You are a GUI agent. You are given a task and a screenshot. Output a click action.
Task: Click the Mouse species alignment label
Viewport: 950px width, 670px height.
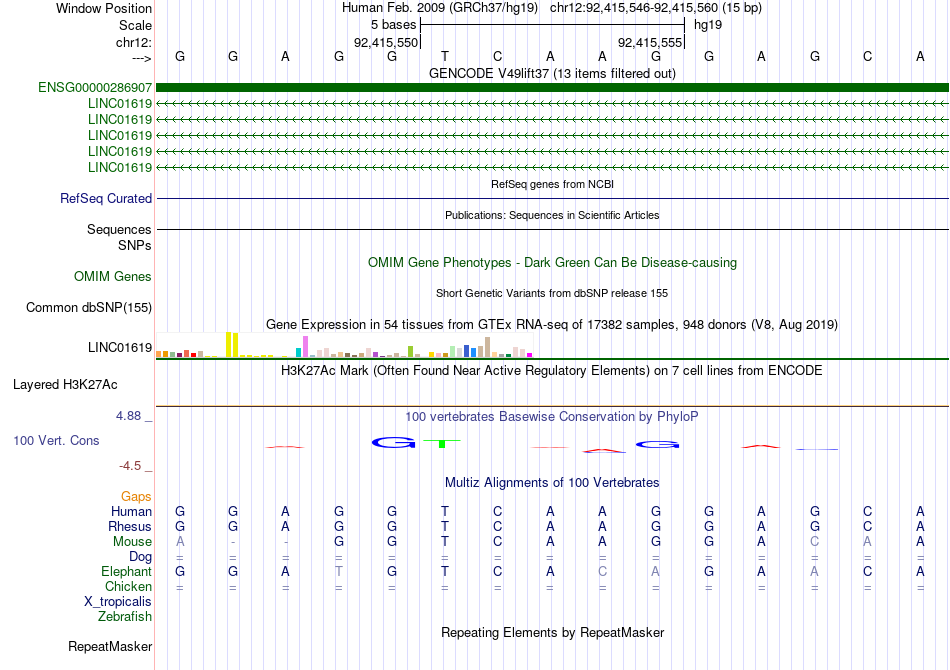click(133, 542)
